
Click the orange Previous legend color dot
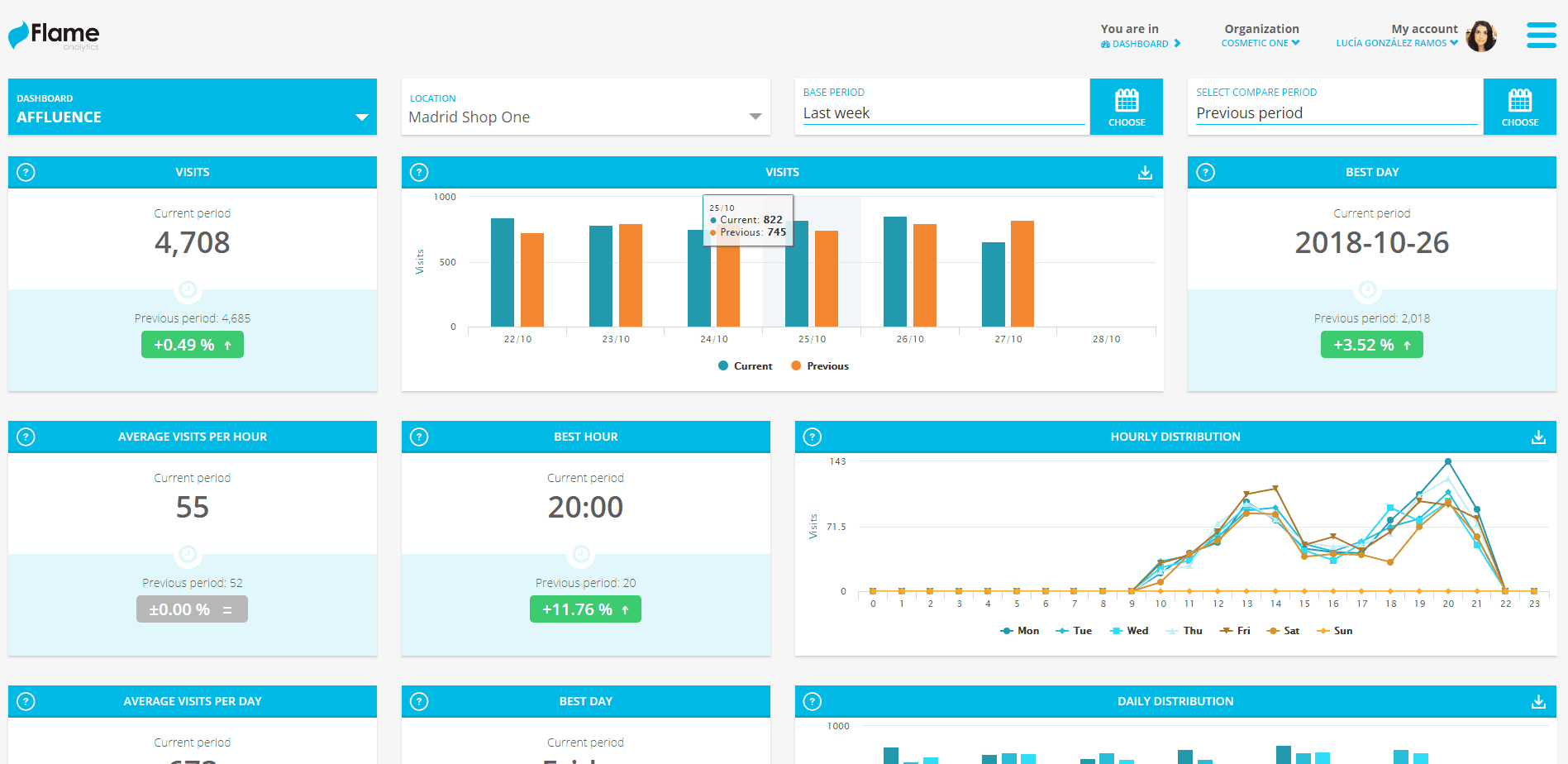(x=795, y=365)
